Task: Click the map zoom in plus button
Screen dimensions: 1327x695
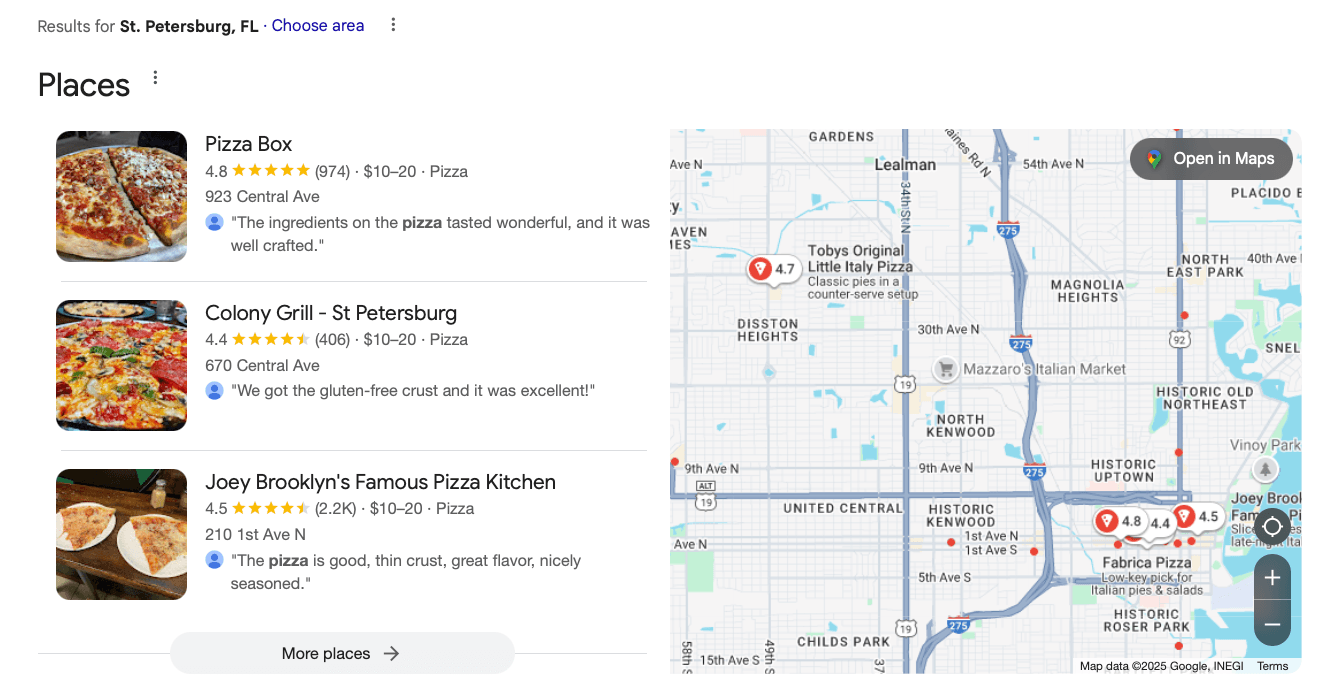Action: pos(1272,578)
